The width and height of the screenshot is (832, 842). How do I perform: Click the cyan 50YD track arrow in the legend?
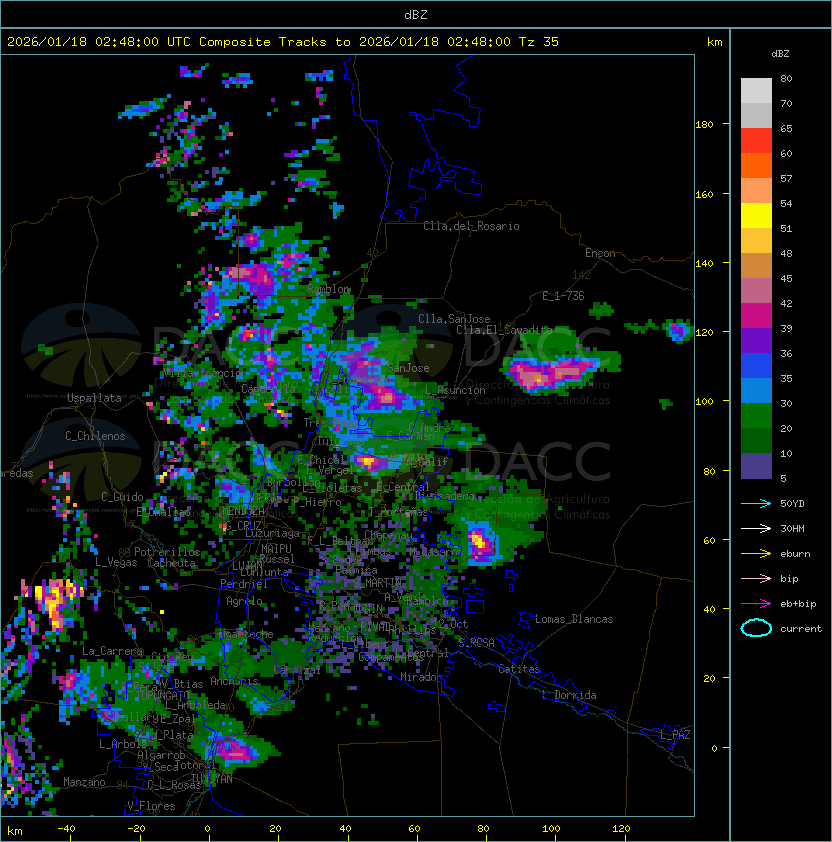point(756,504)
